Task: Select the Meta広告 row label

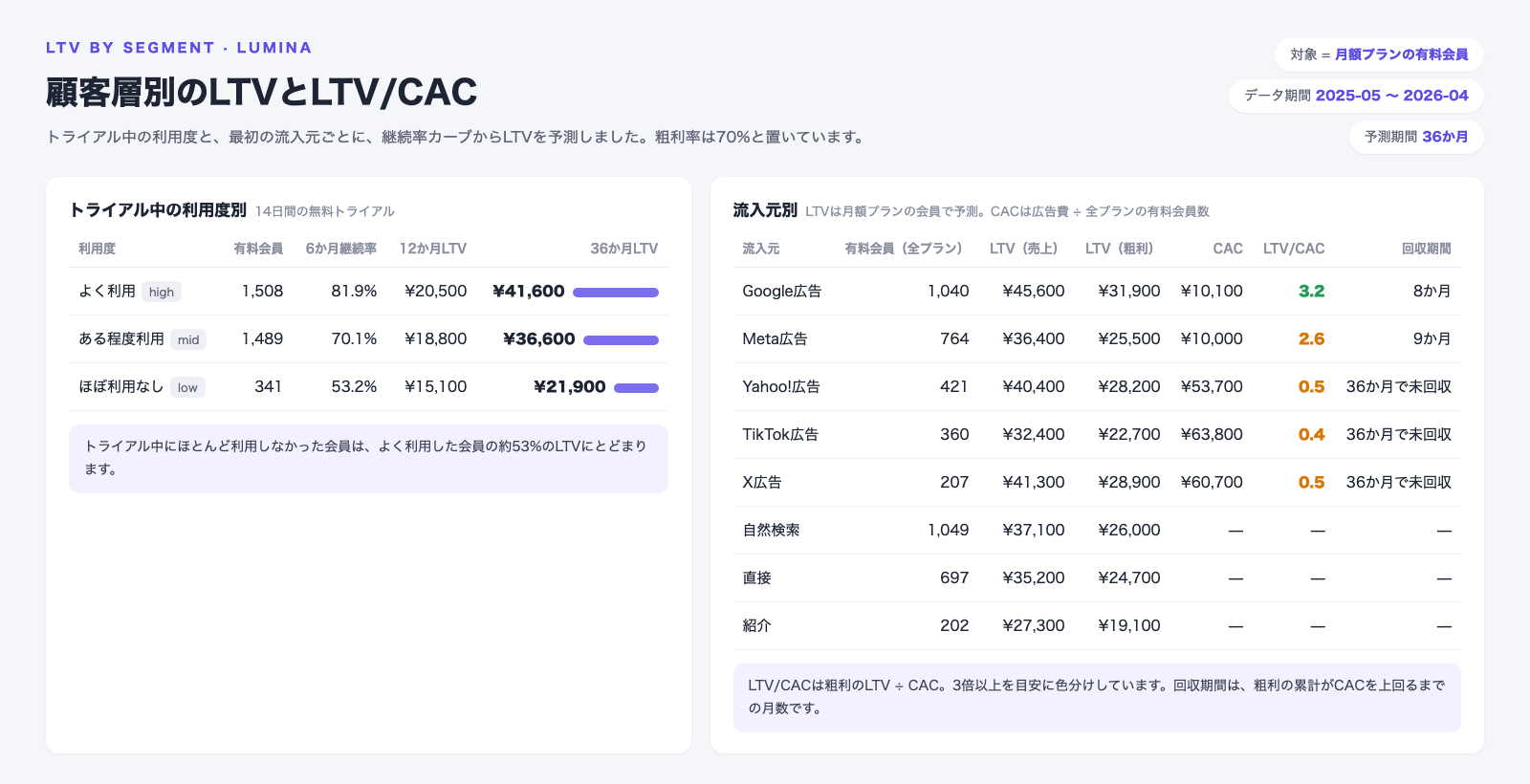Action: 776,338
